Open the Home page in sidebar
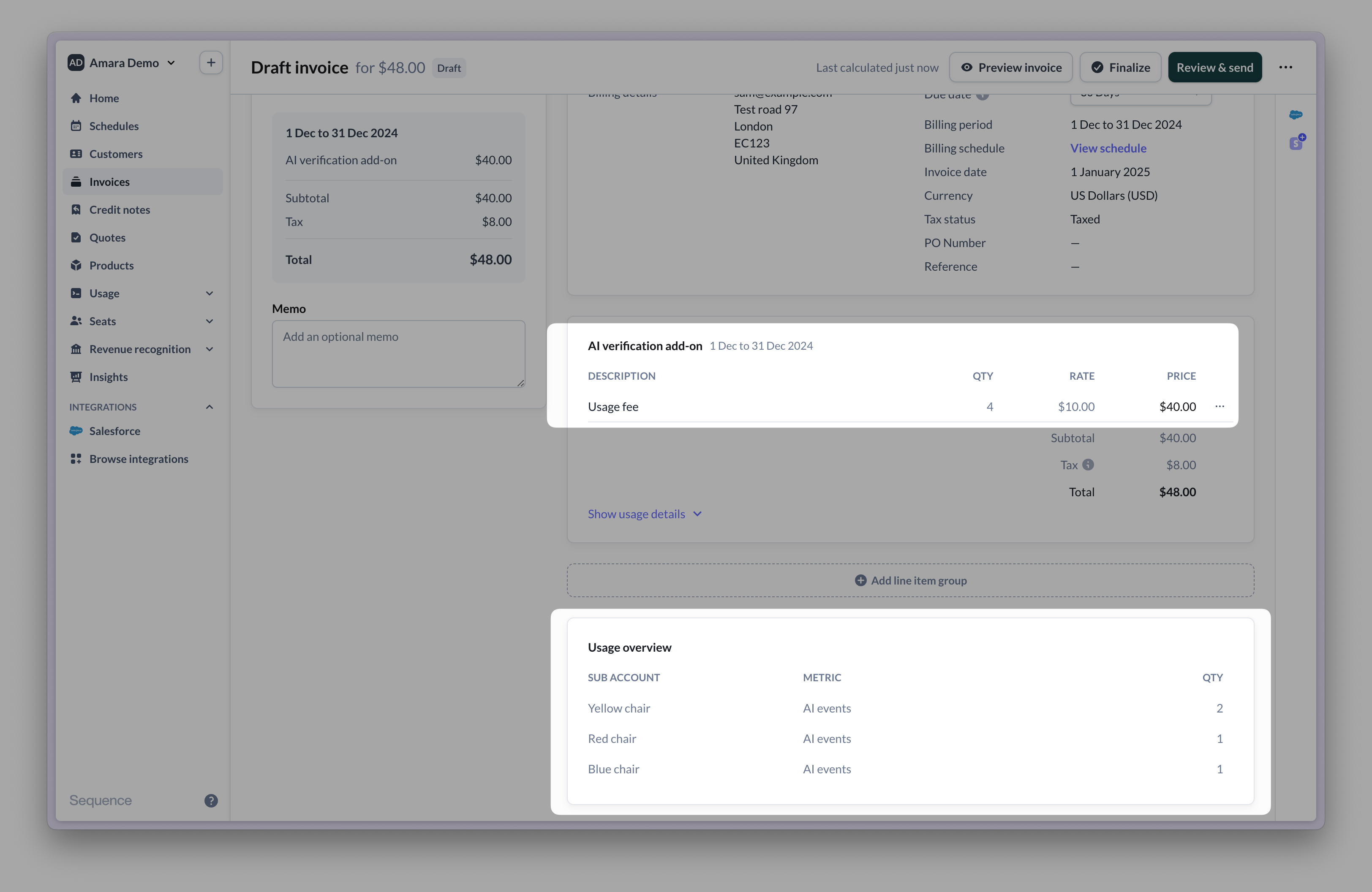The height and width of the screenshot is (892, 1372). [x=142, y=98]
